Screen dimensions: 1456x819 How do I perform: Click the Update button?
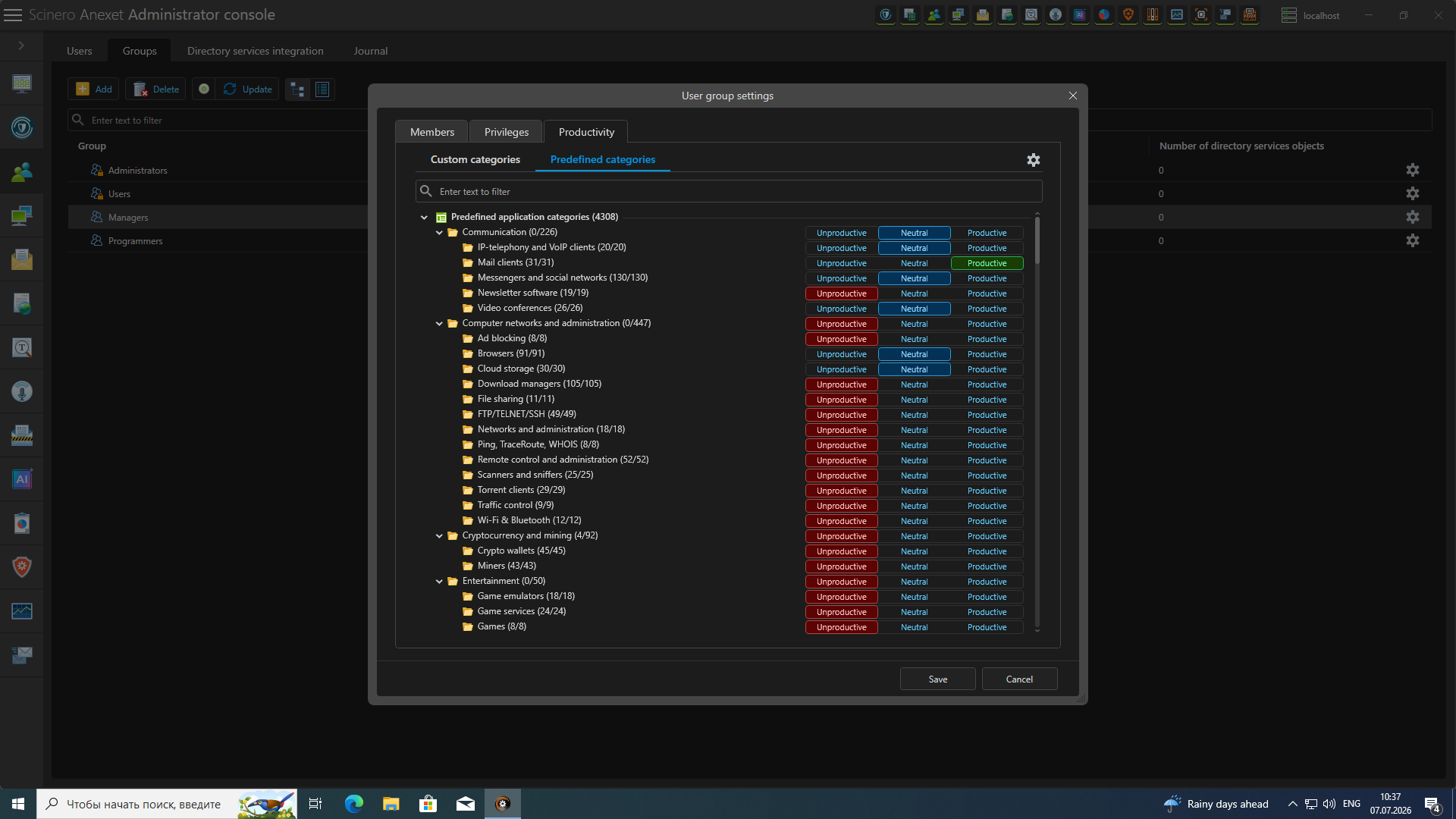pyautogui.click(x=248, y=89)
